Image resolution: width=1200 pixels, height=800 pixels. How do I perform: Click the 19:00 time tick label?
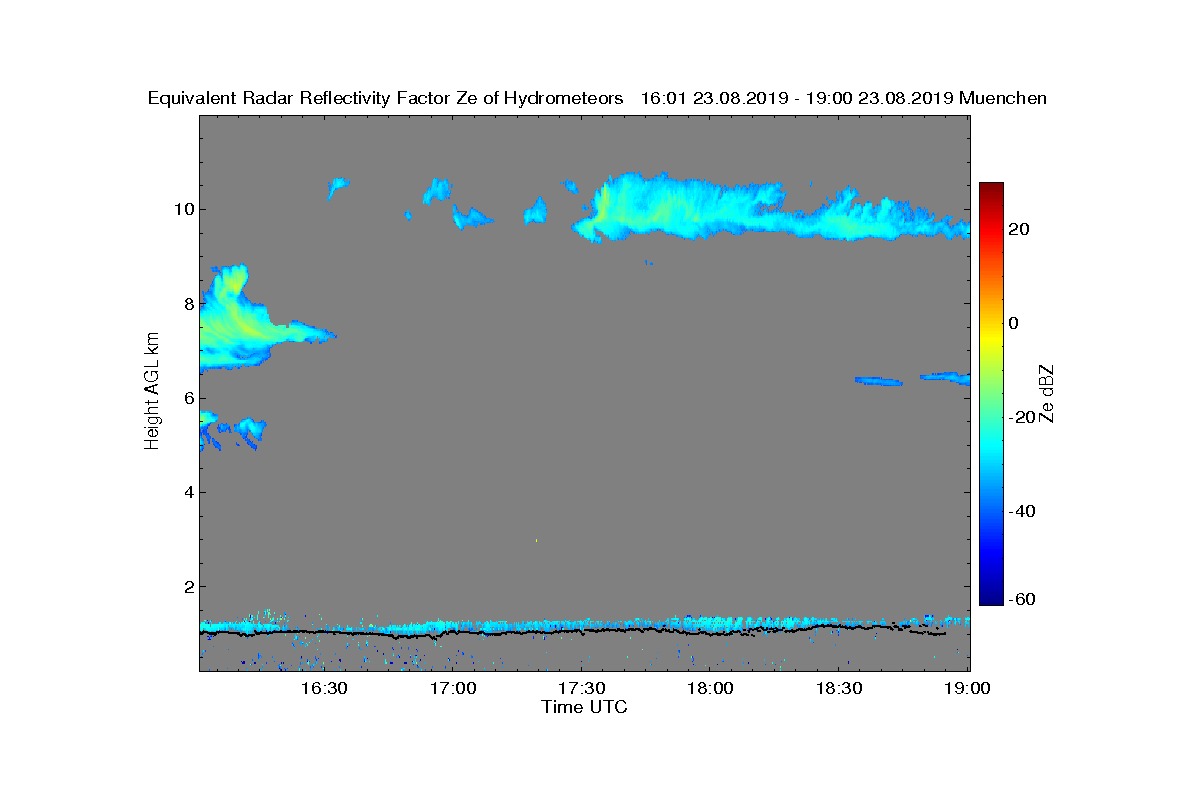coord(968,689)
